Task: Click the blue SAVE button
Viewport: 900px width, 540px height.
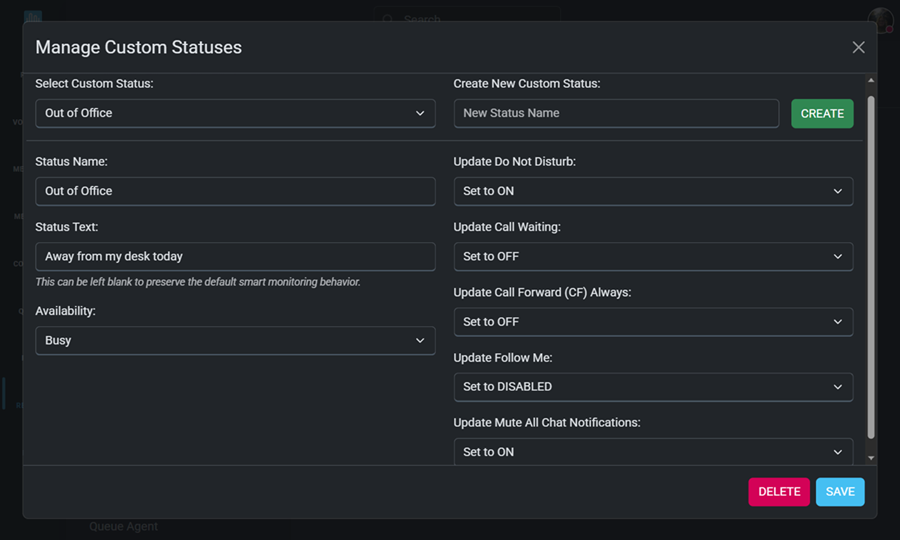Action: pos(840,492)
